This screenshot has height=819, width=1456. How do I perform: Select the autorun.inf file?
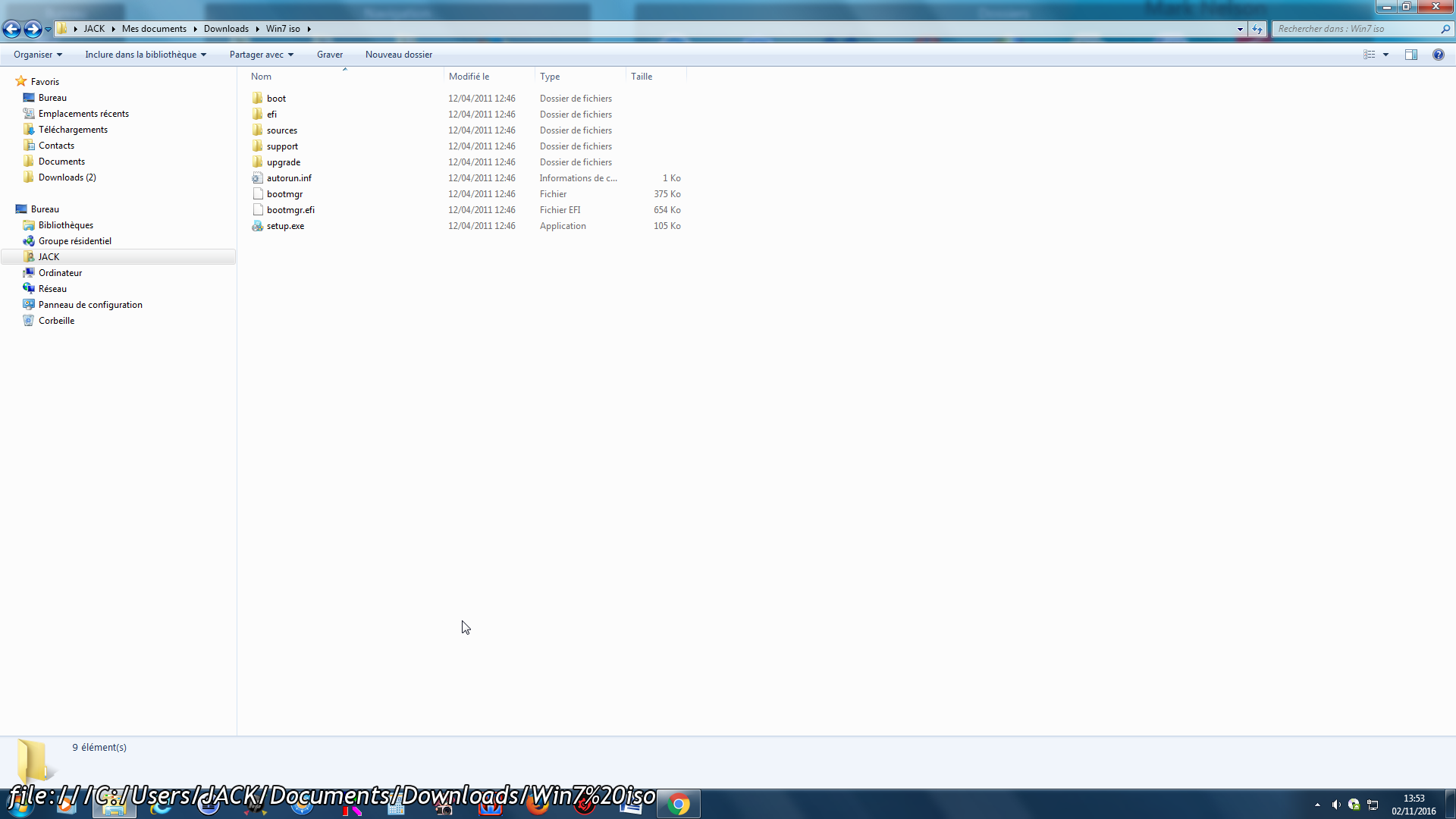click(x=289, y=177)
